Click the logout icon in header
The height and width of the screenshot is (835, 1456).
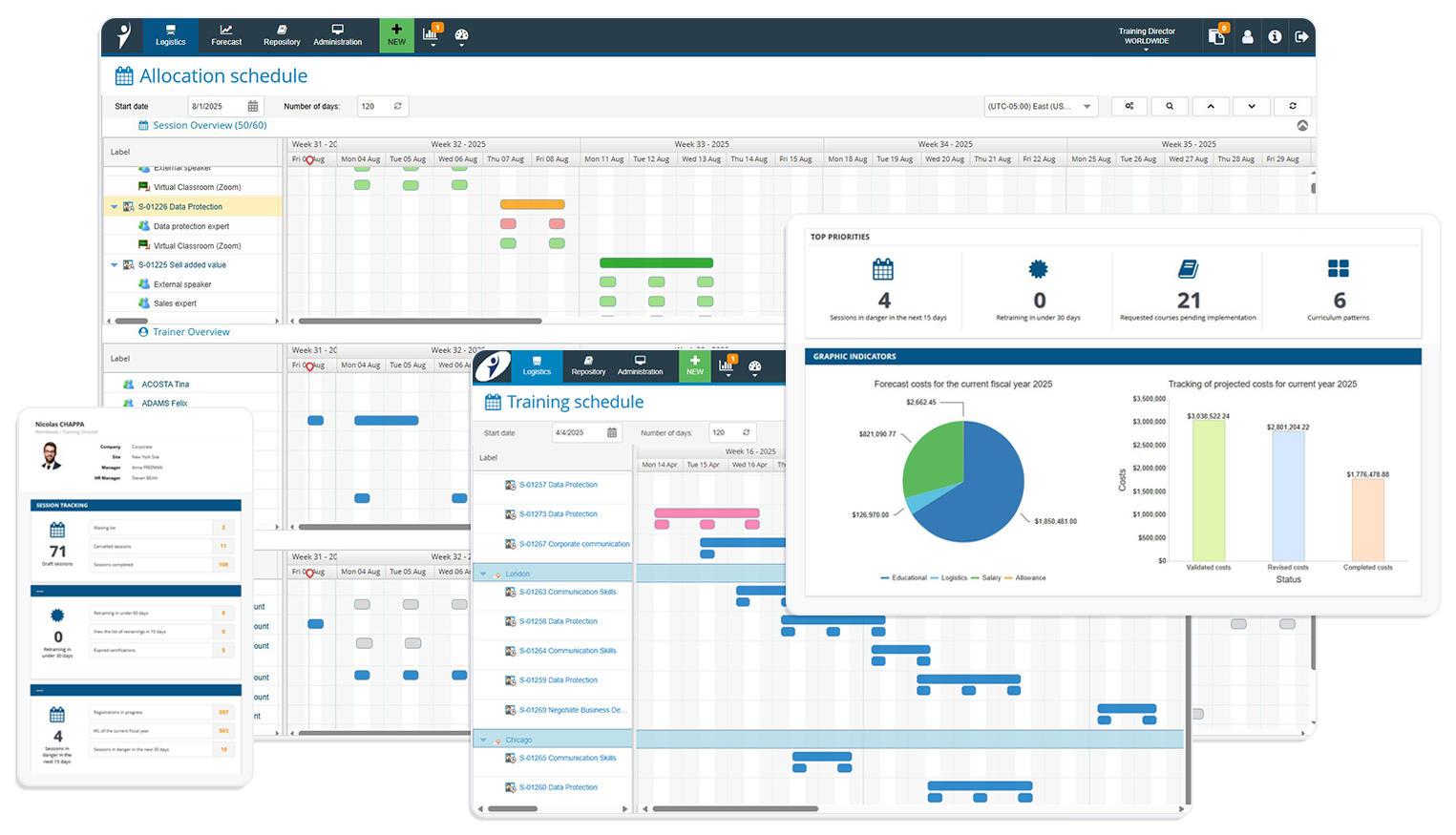(1301, 36)
